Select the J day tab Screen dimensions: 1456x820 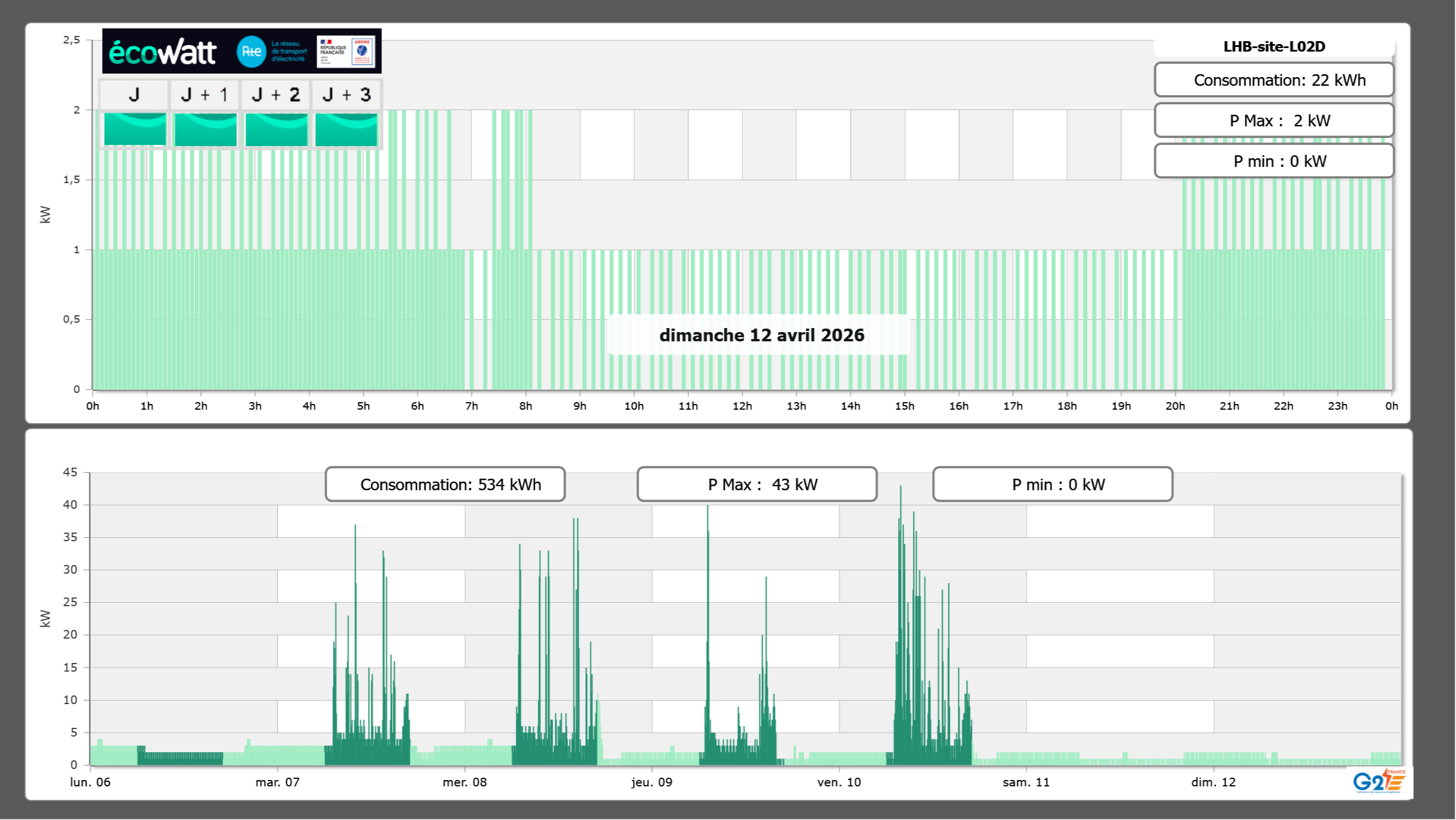[134, 94]
